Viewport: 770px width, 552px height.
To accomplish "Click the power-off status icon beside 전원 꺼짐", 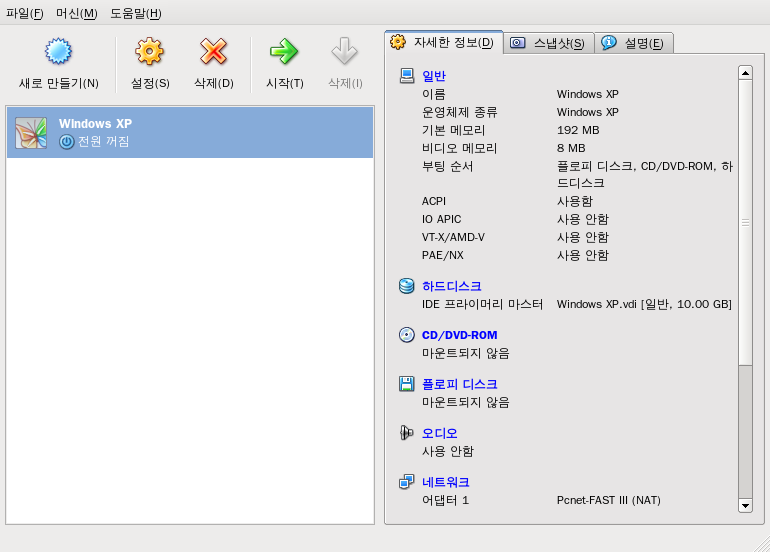I will (x=66, y=142).
